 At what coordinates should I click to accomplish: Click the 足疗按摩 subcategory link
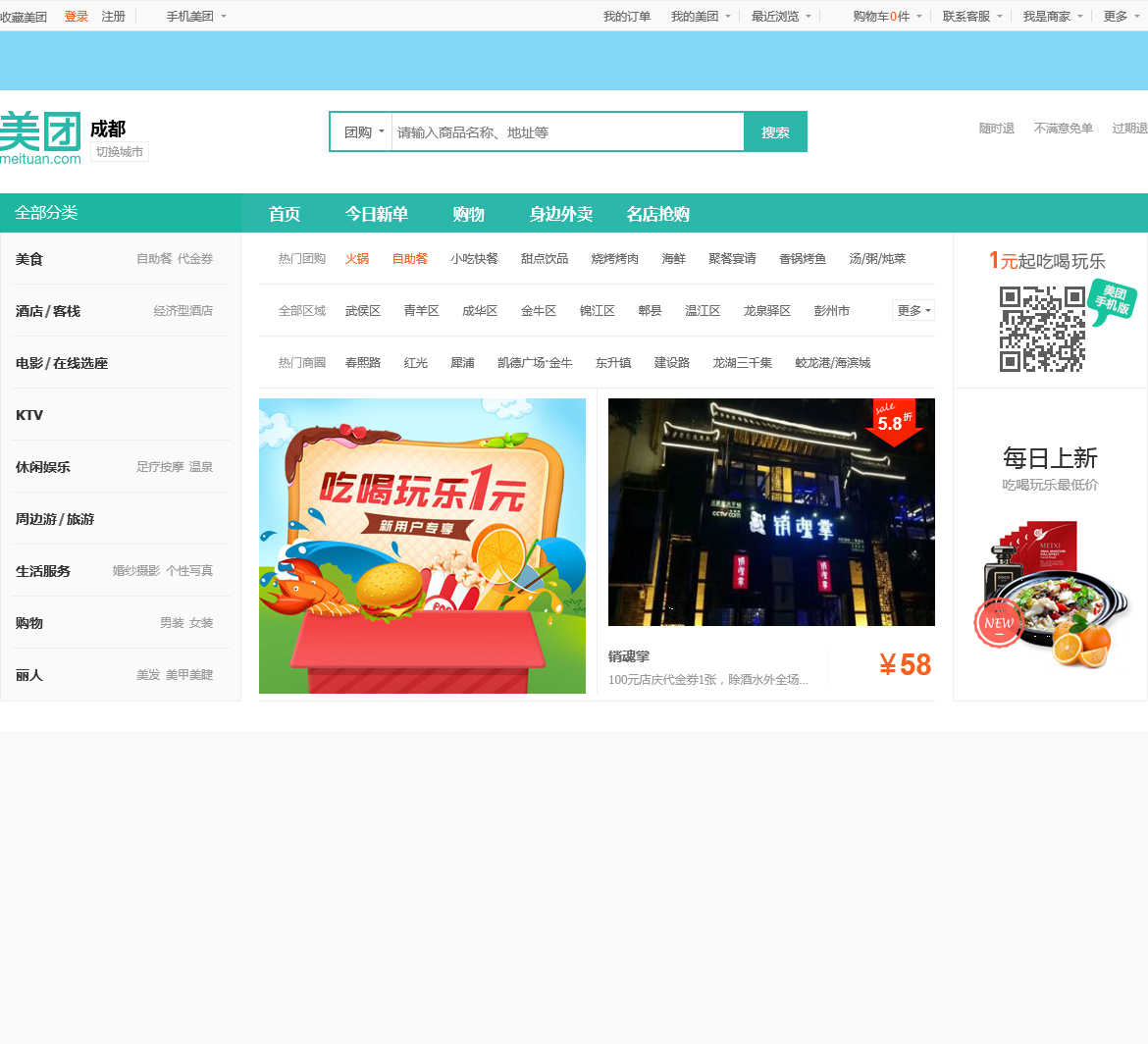160,466
